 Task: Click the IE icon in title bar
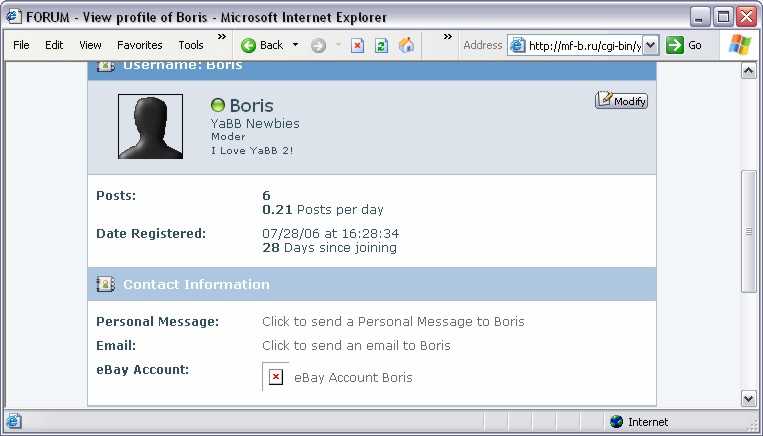[14, 17]
